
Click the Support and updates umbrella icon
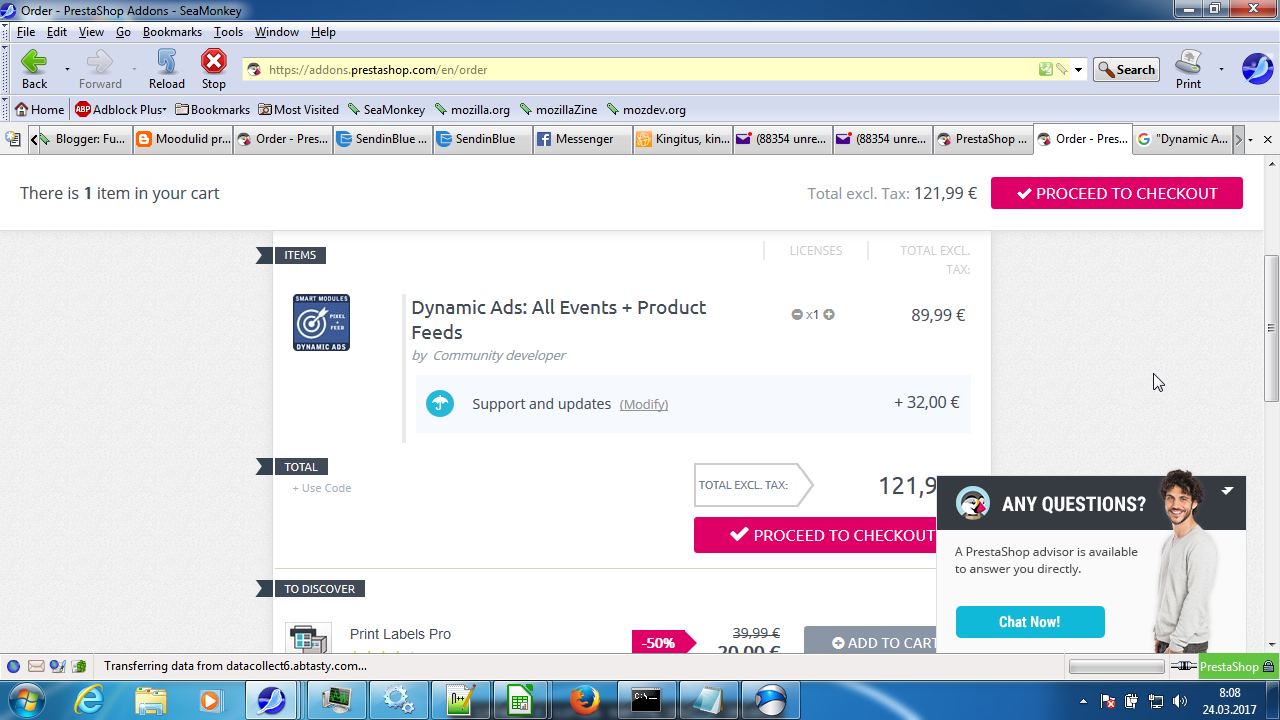coord(440,404)
